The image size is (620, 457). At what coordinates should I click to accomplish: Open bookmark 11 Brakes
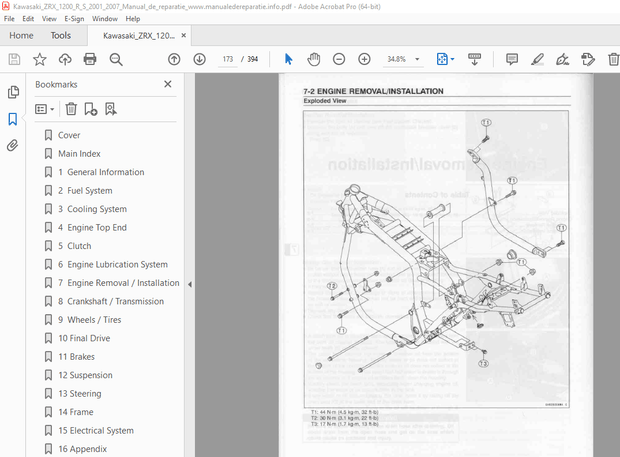(76, 357)
